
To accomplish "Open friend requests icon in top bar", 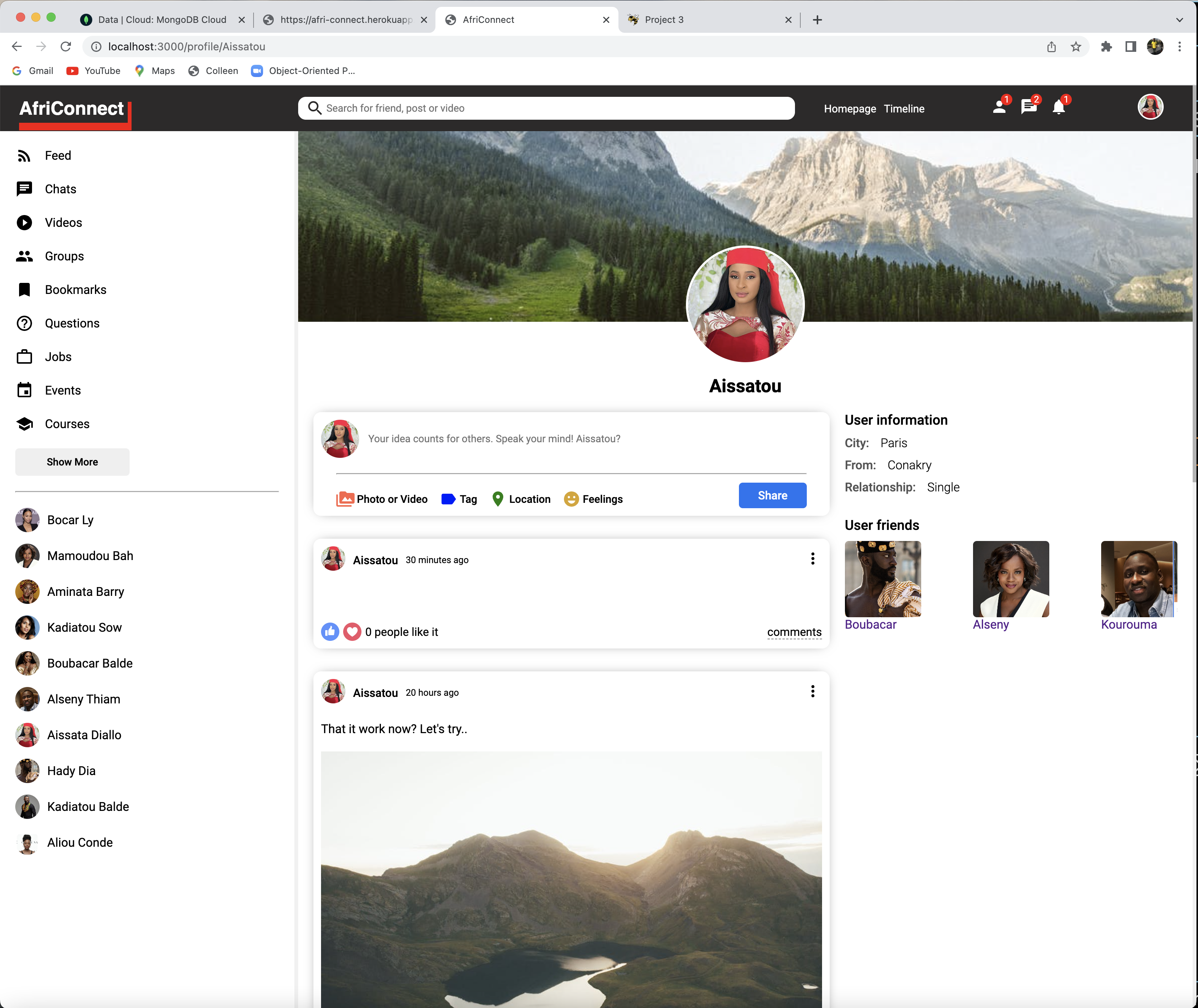I will [x=1000, y=107].
